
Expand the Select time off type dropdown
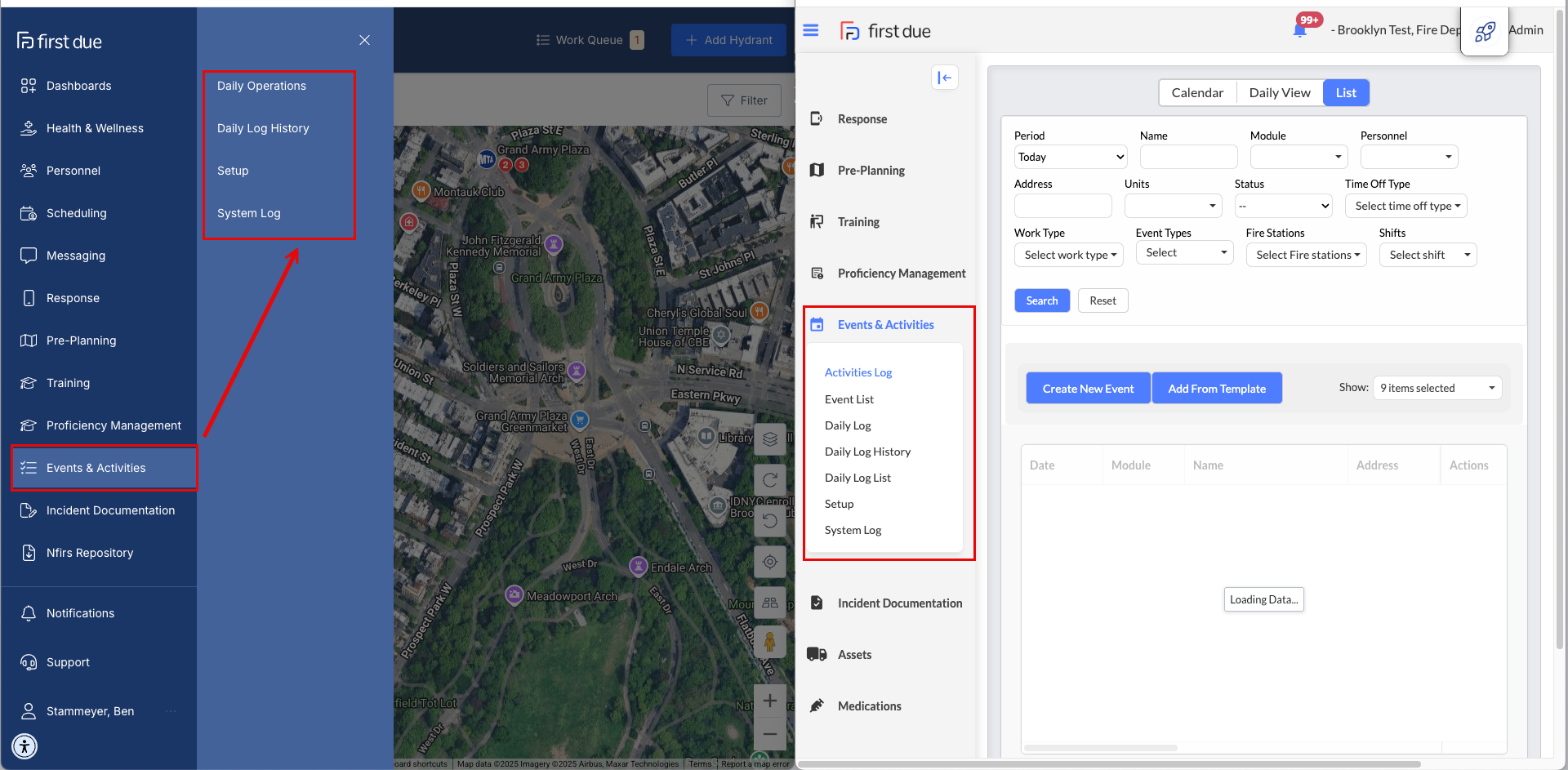pyautogui.click(x=1405, y=206)
